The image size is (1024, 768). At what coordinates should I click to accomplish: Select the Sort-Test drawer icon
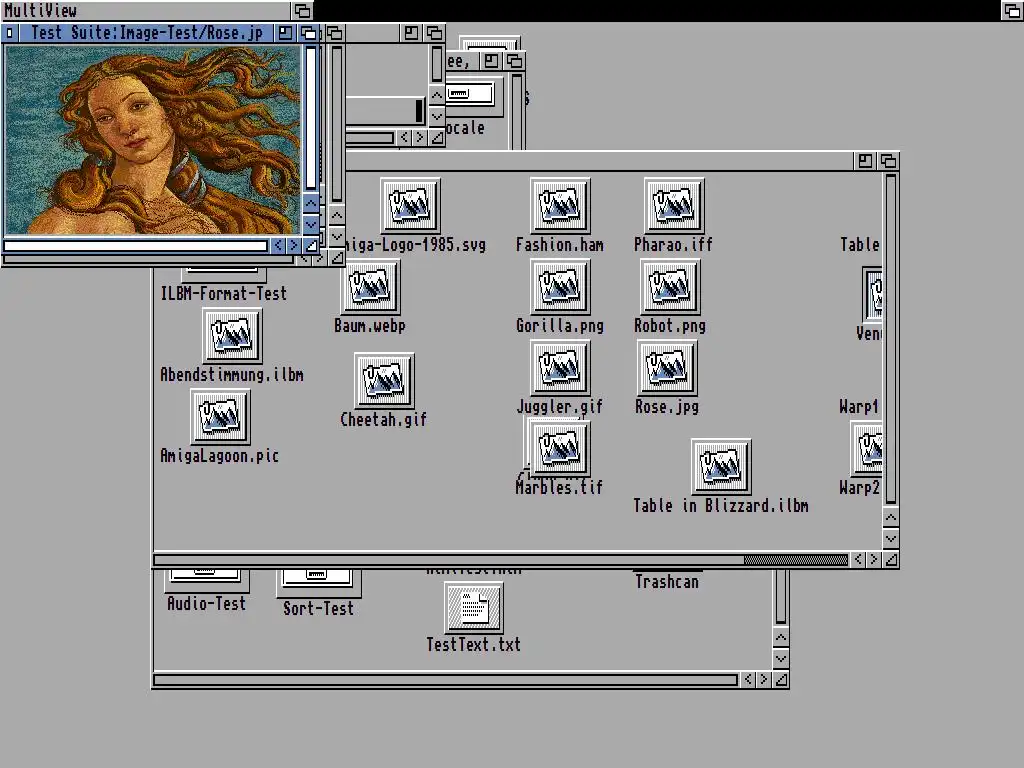[x=318, y=583]
